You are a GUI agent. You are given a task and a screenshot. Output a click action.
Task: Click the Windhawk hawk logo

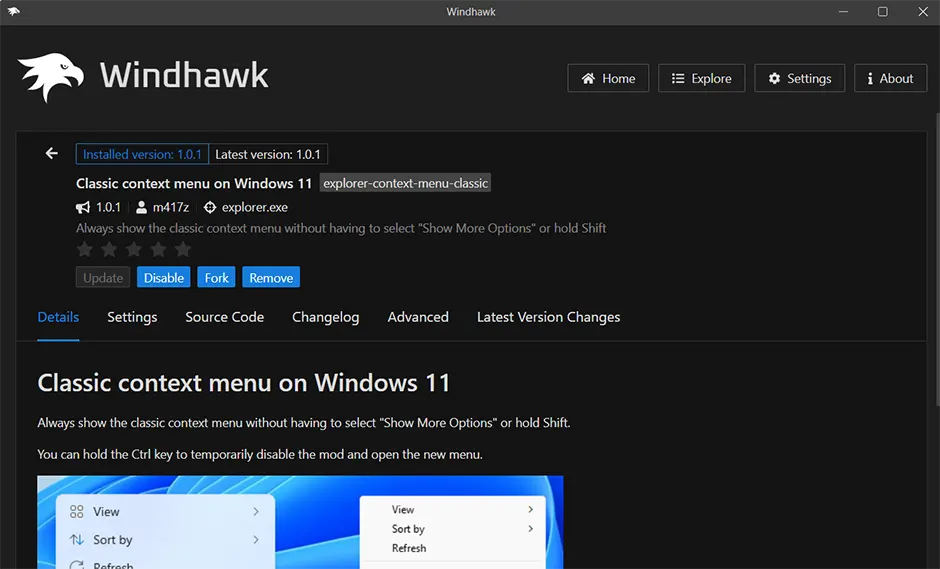click(51, 77)
